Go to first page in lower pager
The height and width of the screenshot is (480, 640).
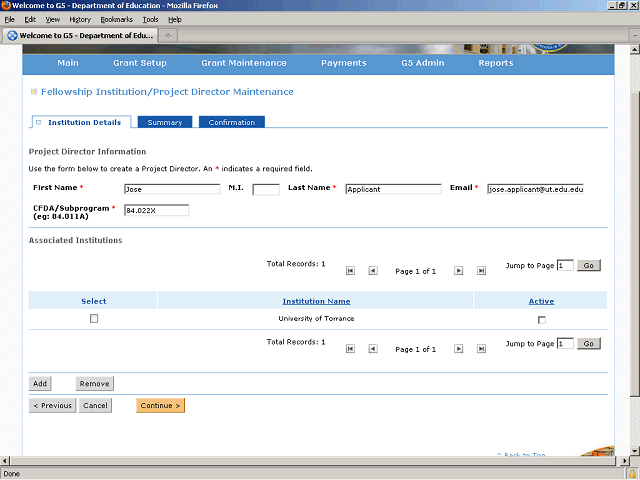(x=350, y=349)
